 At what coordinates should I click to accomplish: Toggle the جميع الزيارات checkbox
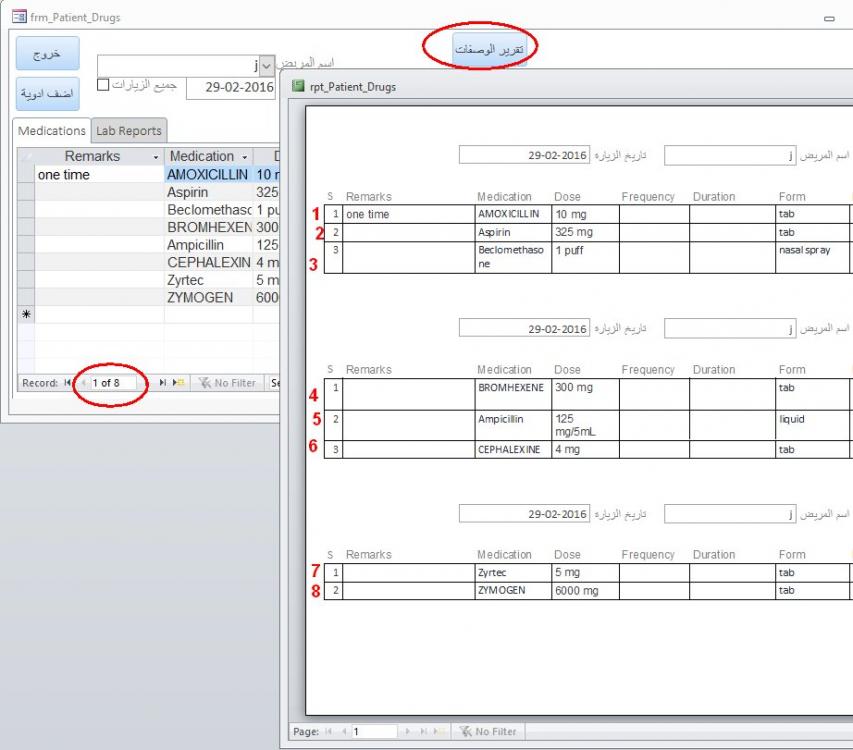pyautogui.click(x=102, y=85)
